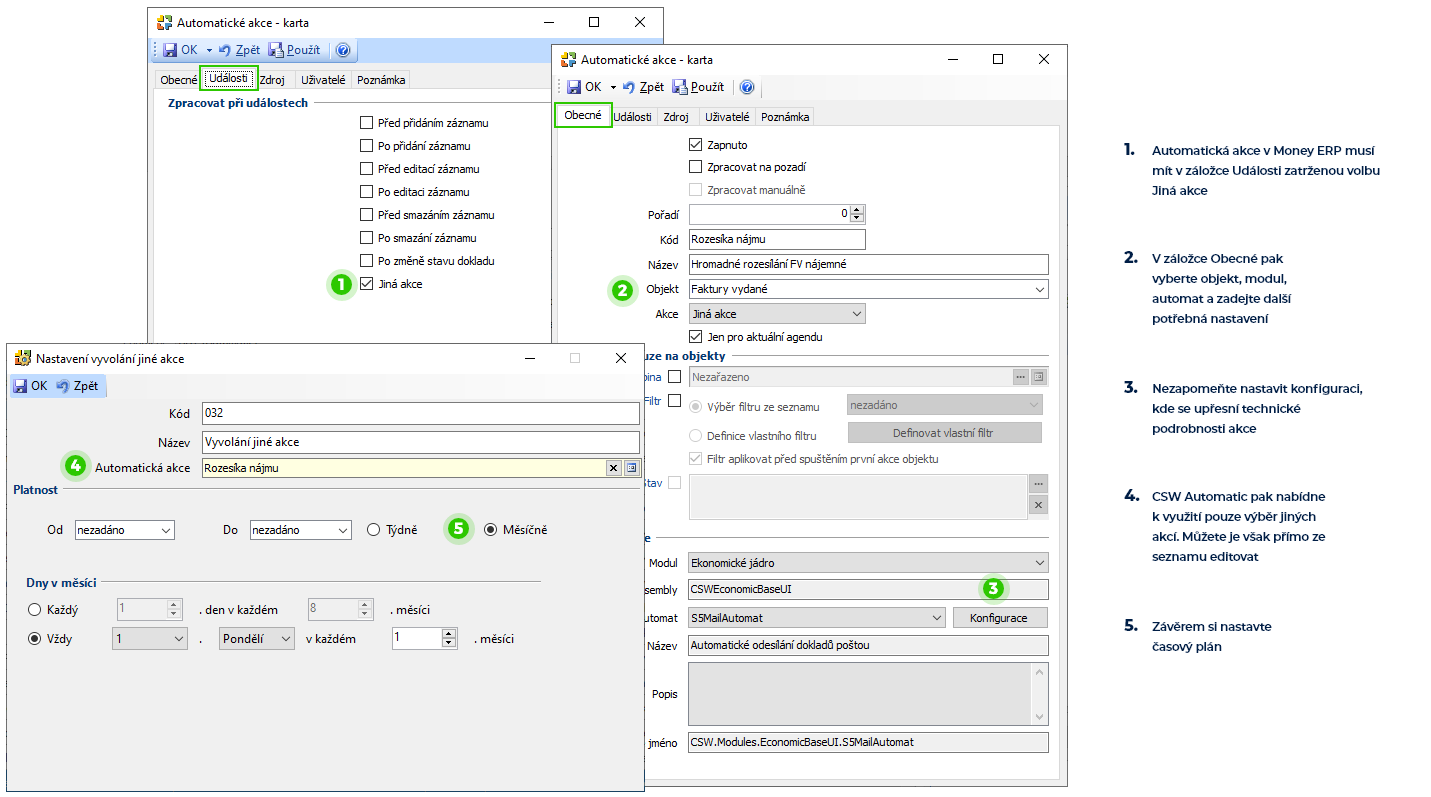Enable Zpracovat na pozadí checkbox
This screenshot has width=1431, height=797.
tap(696, 167)
